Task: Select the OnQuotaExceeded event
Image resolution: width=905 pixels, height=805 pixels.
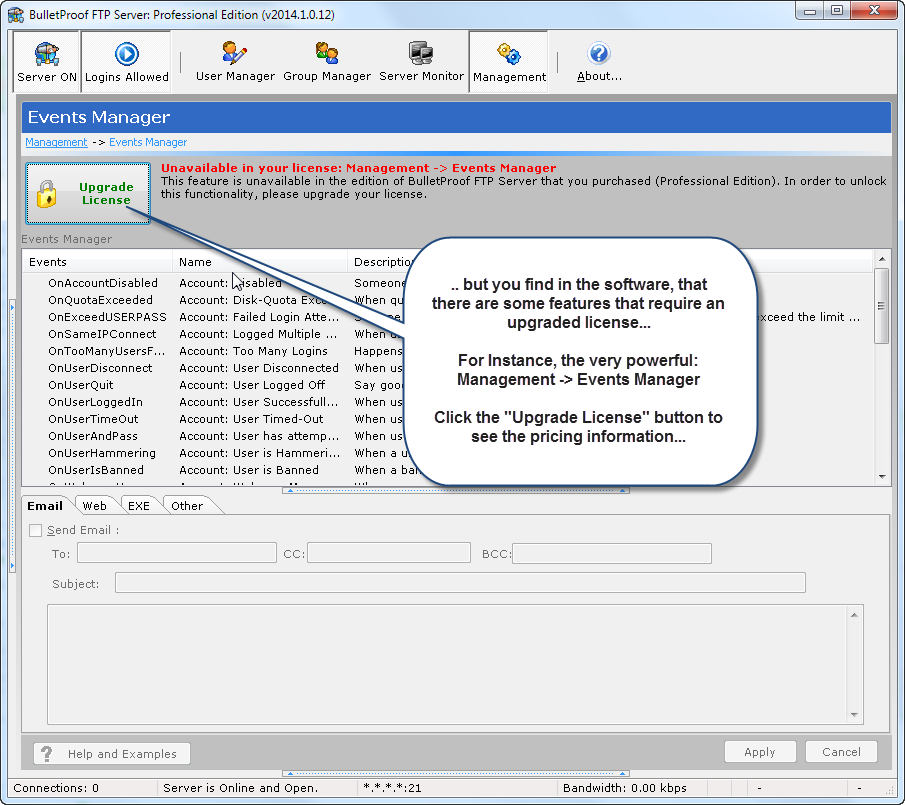Action: (100, 300)
